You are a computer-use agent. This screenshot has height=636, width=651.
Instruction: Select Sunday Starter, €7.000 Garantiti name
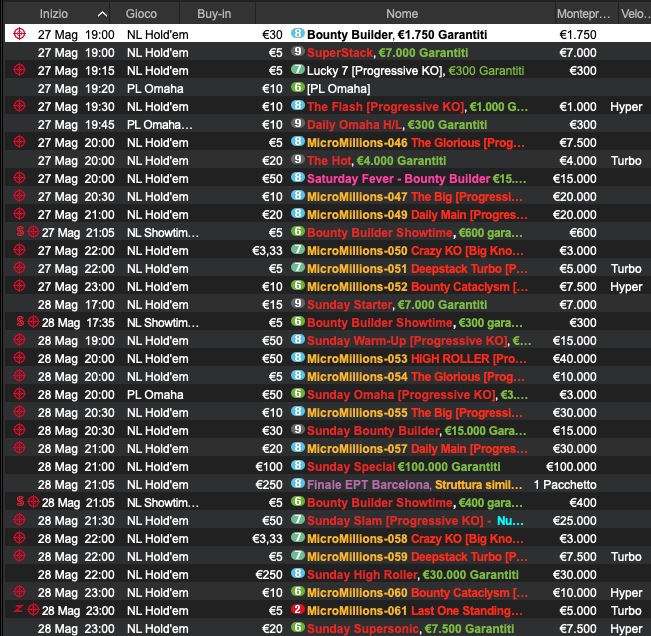point(397,305)
